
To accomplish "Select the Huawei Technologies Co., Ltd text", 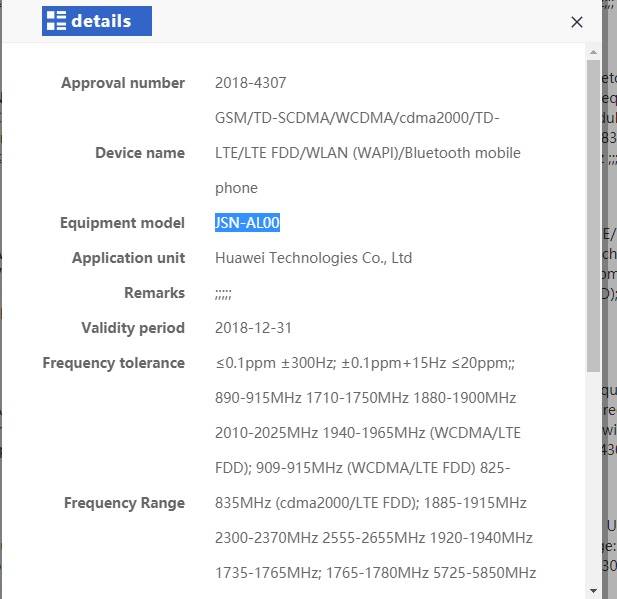I will coord(313,258).
